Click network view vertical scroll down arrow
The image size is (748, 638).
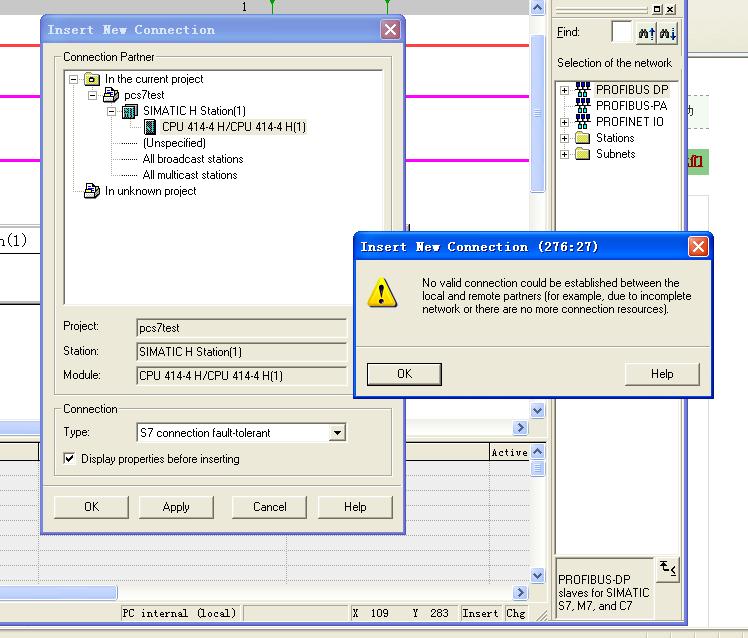537,410
